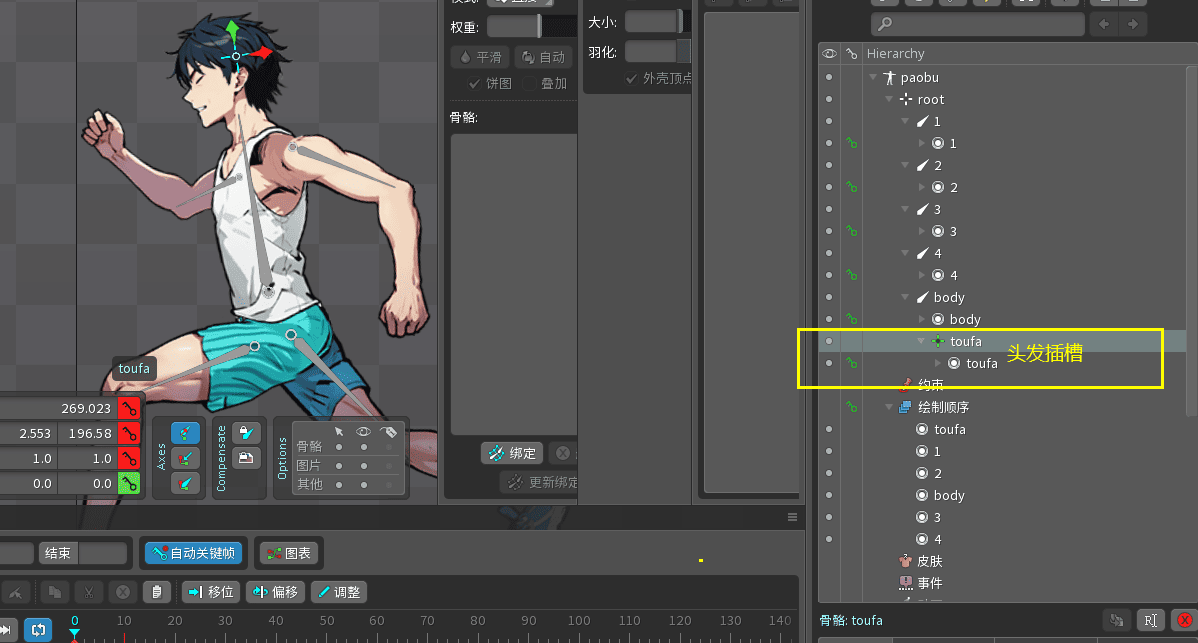Toggle the 叠加 checkbox
1198x643 pixels.
tap(529, 84)
